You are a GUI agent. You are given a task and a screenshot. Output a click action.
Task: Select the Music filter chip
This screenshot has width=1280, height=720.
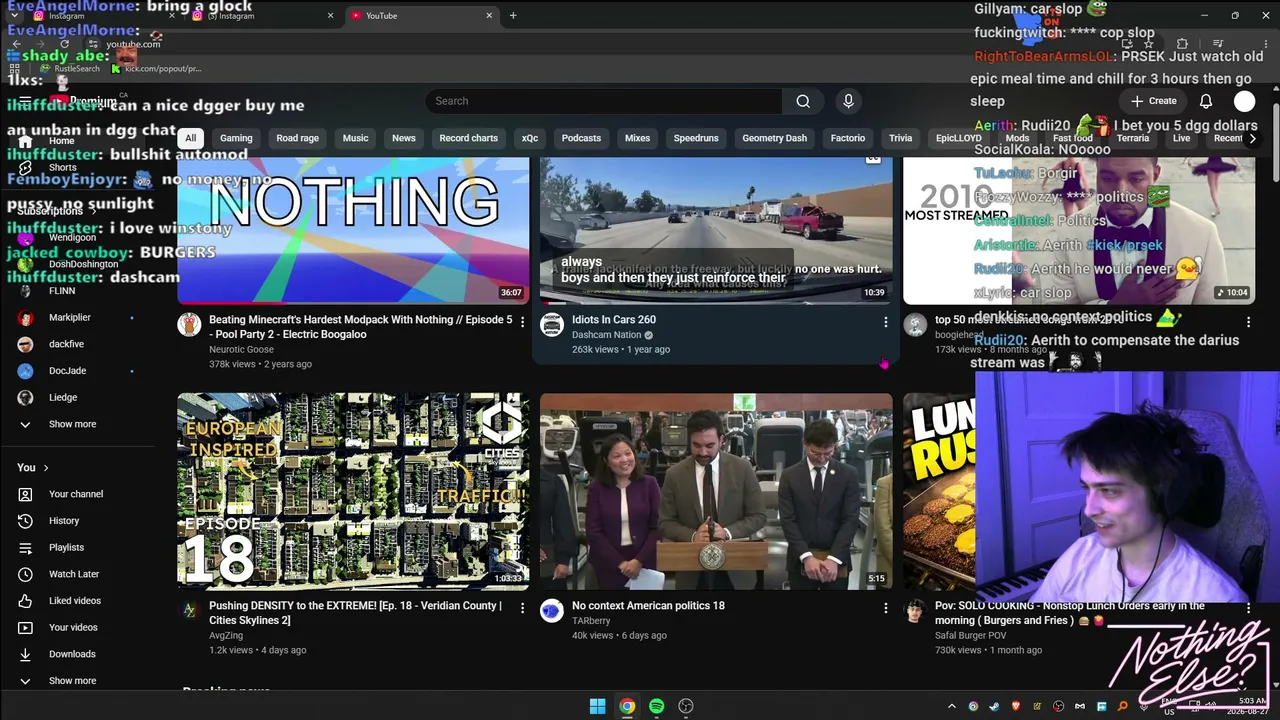pyautogui.click(x=356, y=138)
